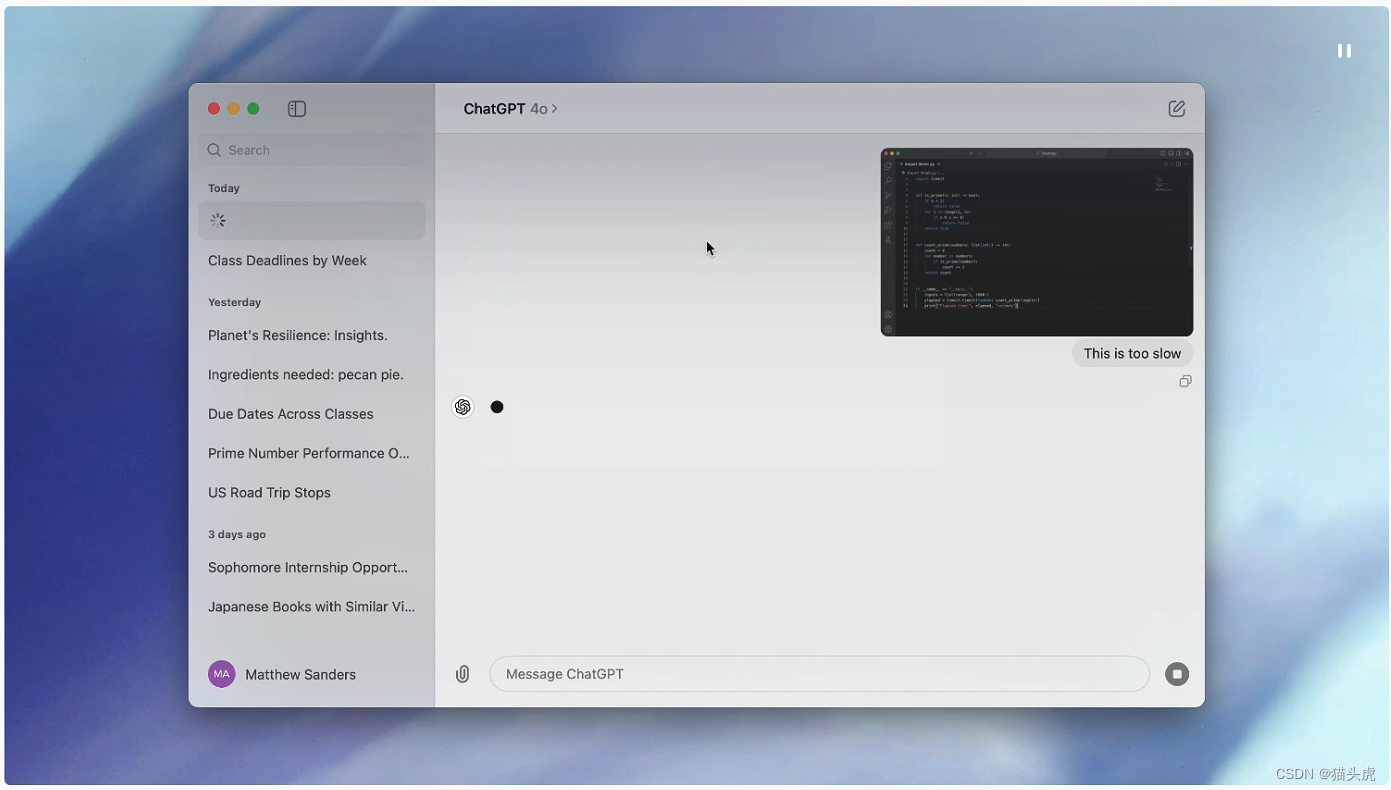Stop generating with the stop button
The width and height of the screenshot is (1391, 790).
coord(1177,674)
